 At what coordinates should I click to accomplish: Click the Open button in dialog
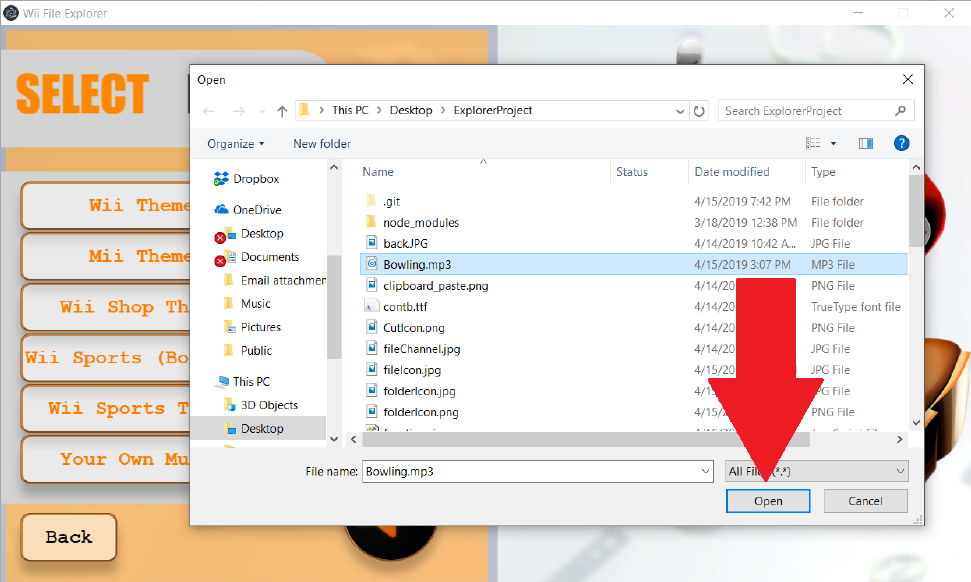[x=768, y=501]
